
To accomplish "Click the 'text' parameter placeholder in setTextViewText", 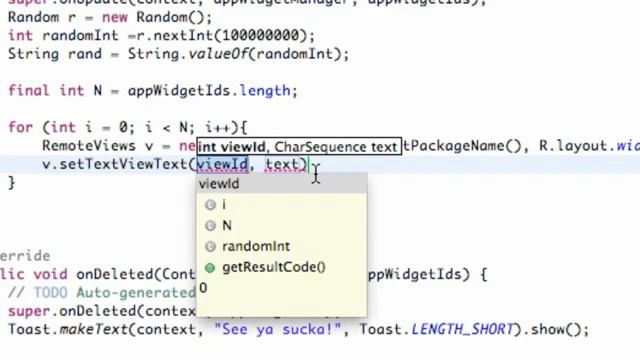I will (282, 164).
